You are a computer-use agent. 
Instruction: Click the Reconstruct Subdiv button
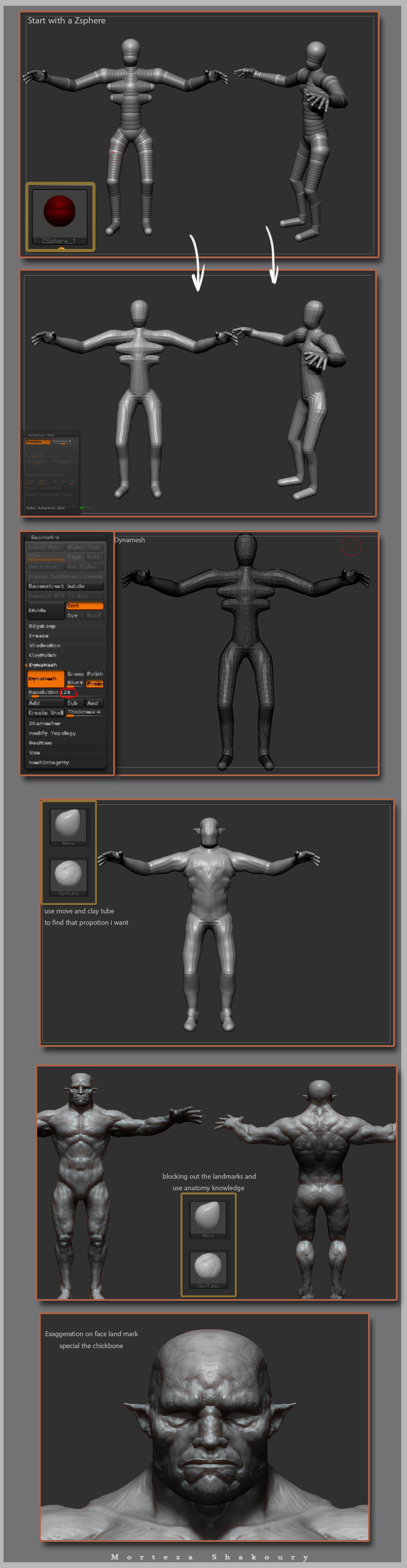coord(66,586)
